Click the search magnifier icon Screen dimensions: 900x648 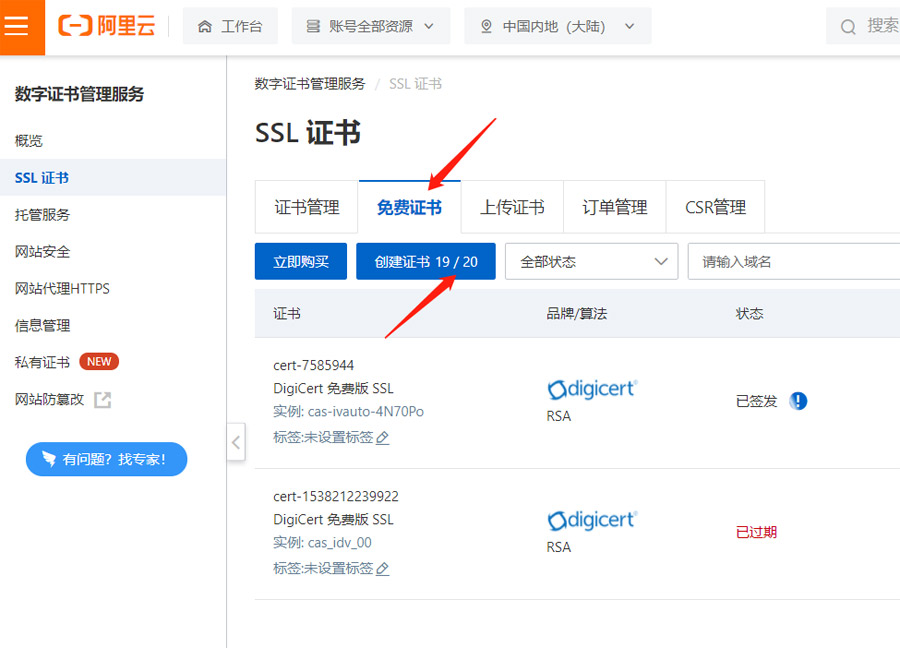point(848,26)
